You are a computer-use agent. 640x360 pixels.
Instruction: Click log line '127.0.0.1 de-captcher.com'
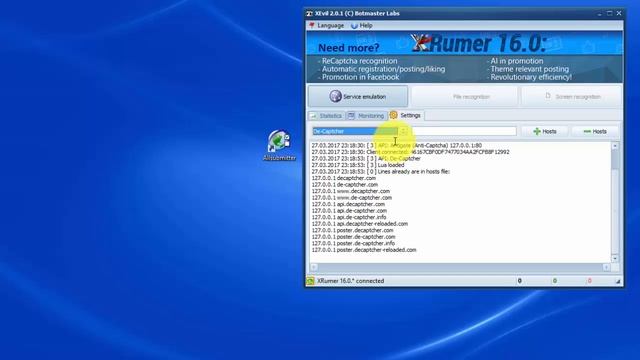click(344, 184)
